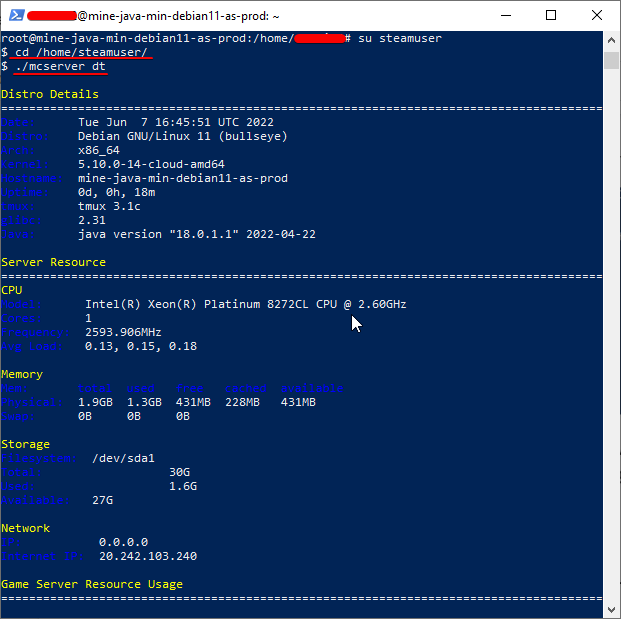Click the 'cd /home/steamuser/' command line
The width and height of the screenshot is (621, 619).
pos(81,52)
